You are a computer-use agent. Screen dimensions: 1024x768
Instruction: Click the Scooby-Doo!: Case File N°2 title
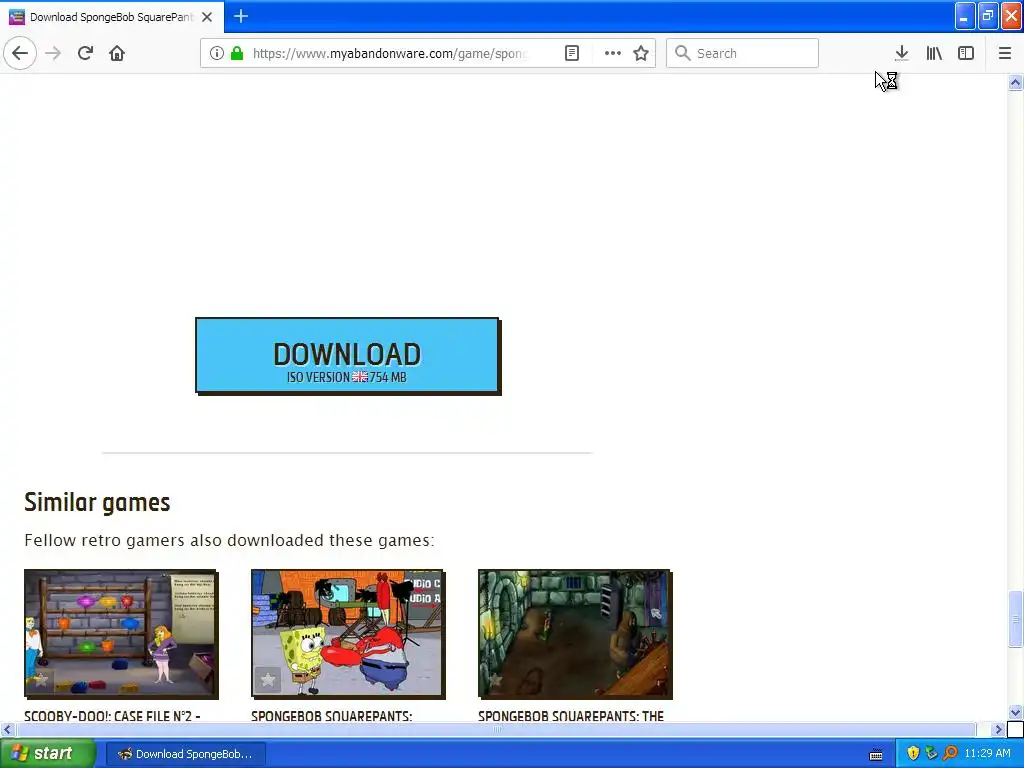(112, 716)
